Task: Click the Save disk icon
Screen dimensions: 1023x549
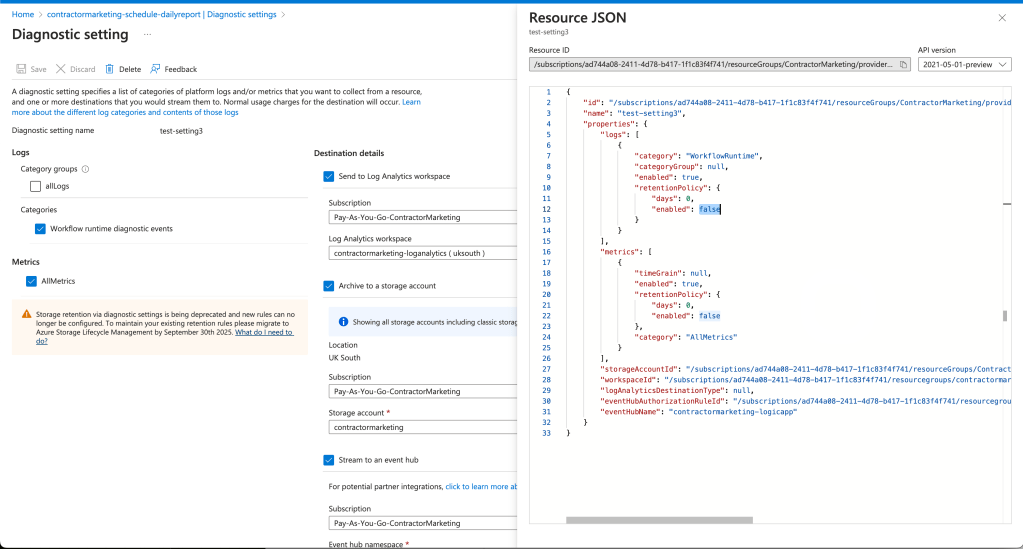Action: [21, 69]
